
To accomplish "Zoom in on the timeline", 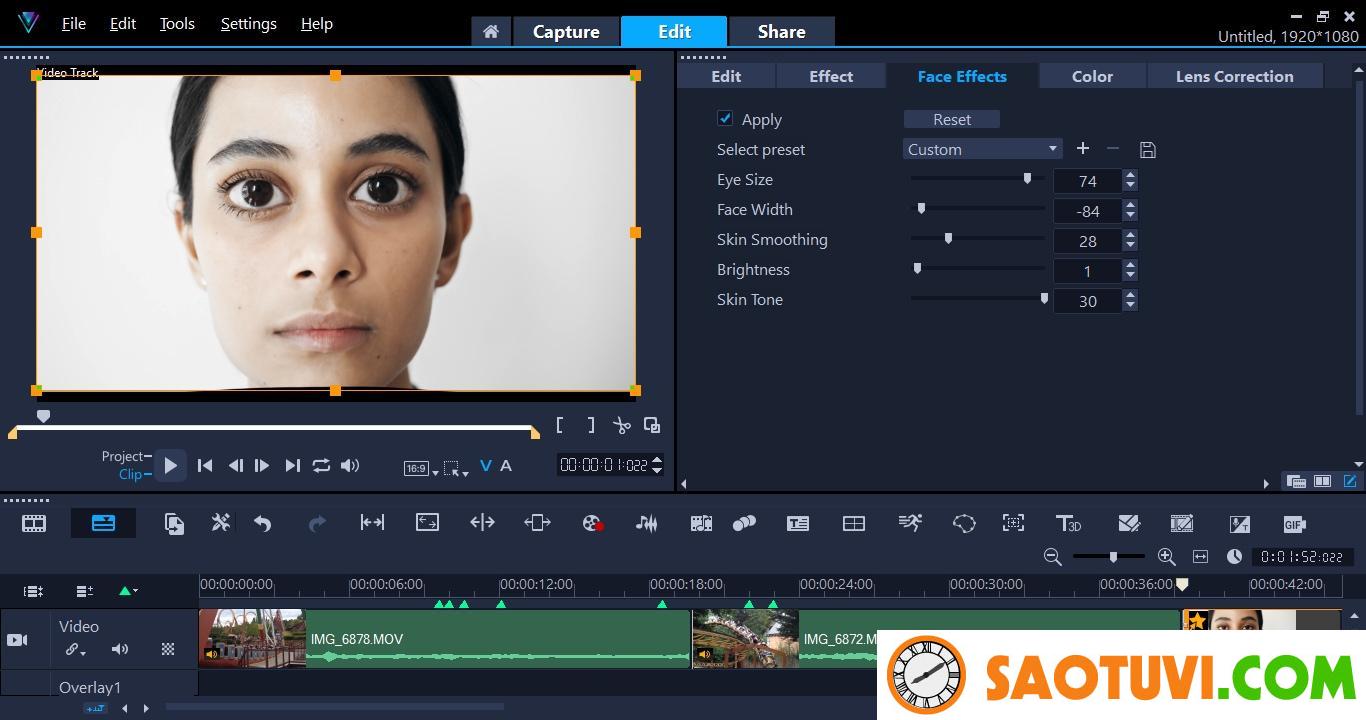I will pos(1166,557).
